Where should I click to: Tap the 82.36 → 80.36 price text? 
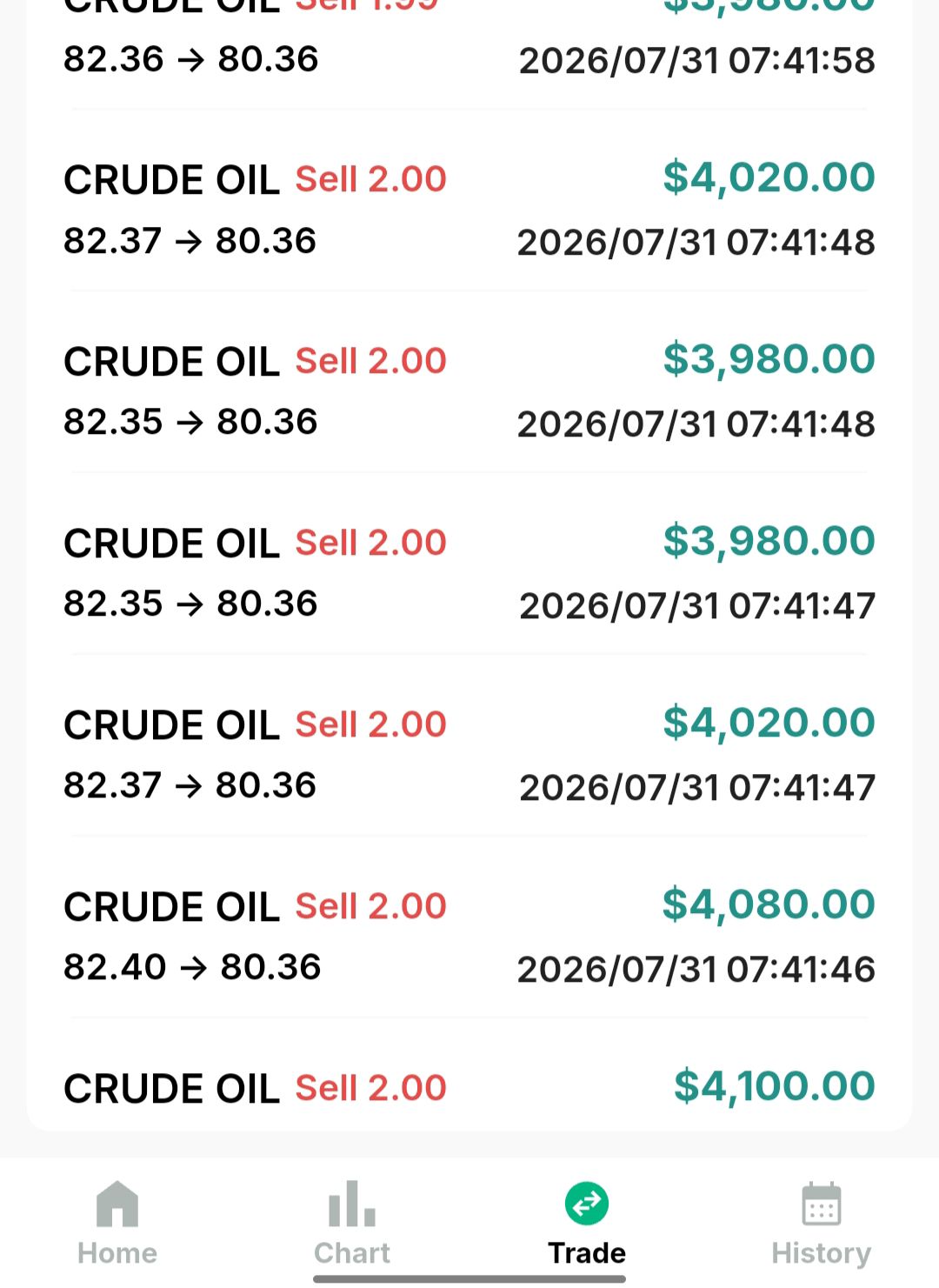190,59
